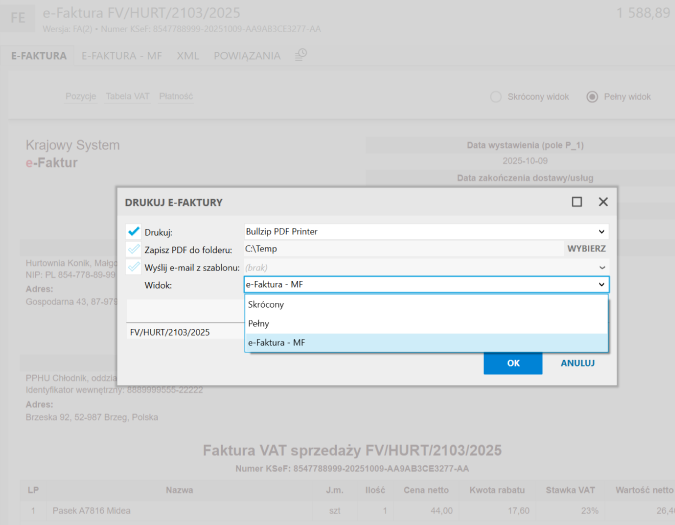Screen dimensions: 675x525
Task: Maximize the Drukuj e-Faktury dialog
Action: (577, 202)
